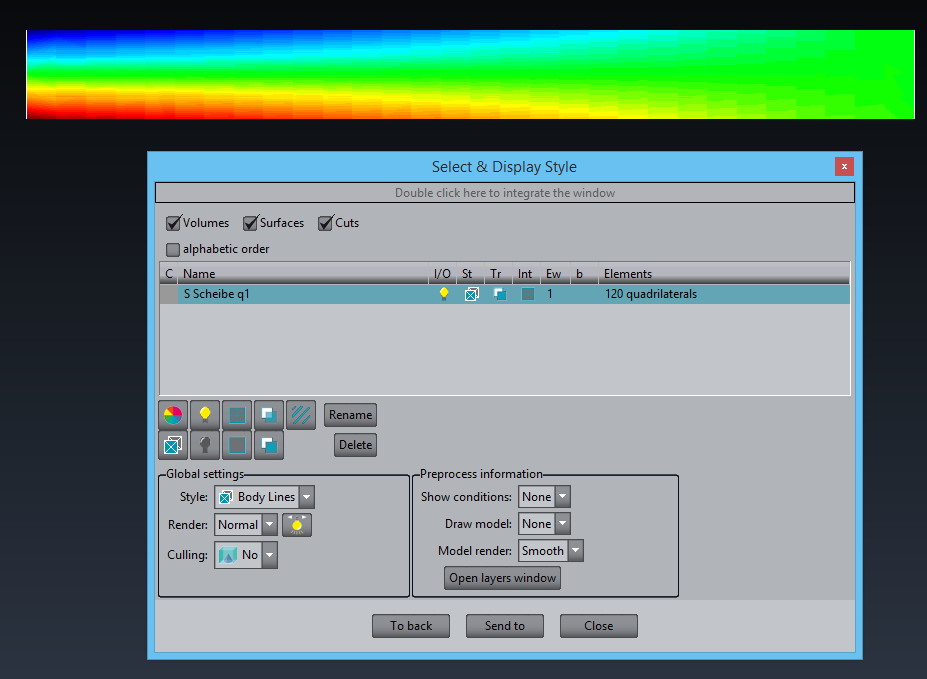Click the boundary box style icon button
This screenshot has width=927, height=679.
coord(173,445)
